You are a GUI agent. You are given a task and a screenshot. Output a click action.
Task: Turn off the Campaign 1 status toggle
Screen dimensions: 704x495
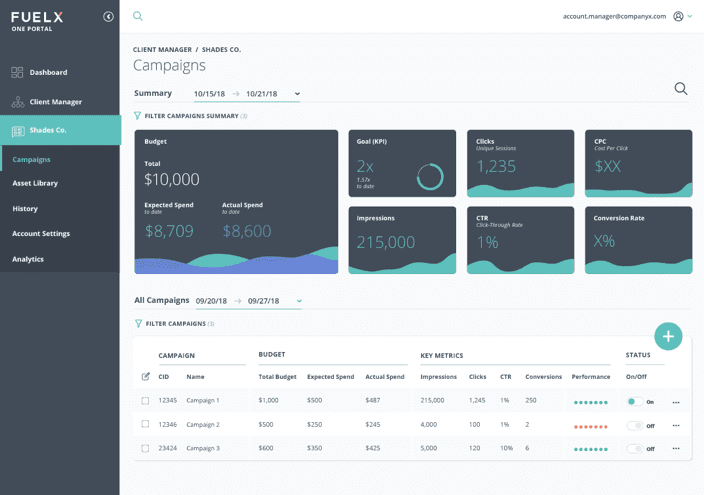(633, 401)
